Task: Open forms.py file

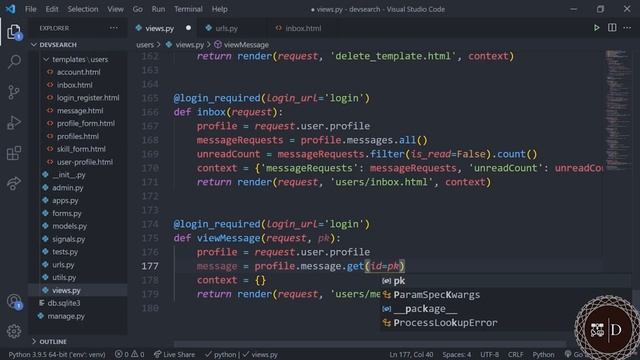Action: [x=67, y=213]
